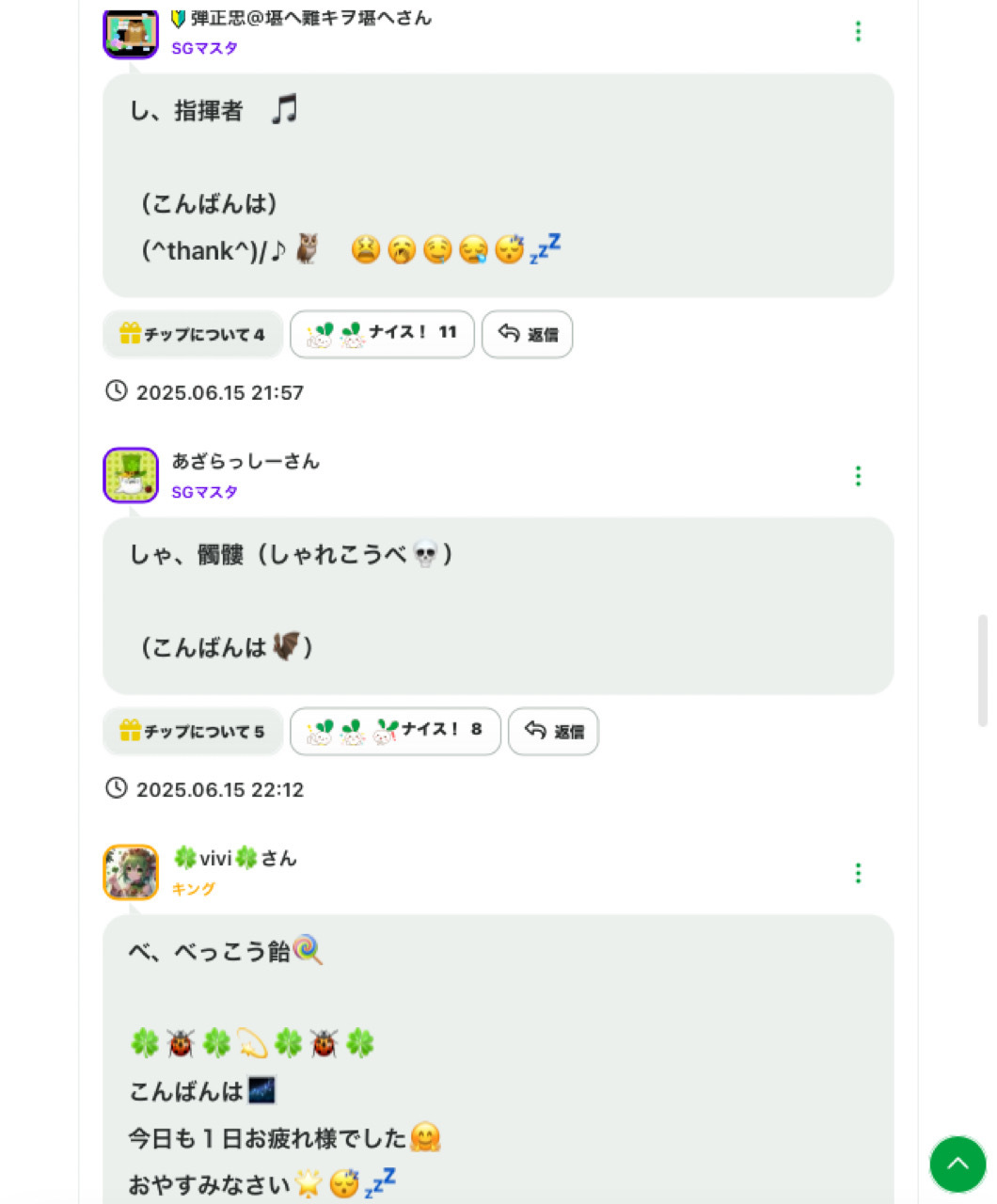Click チップについて 5 gift button
The width and height of the screenshot is (997, 1204).
point(193,731)
